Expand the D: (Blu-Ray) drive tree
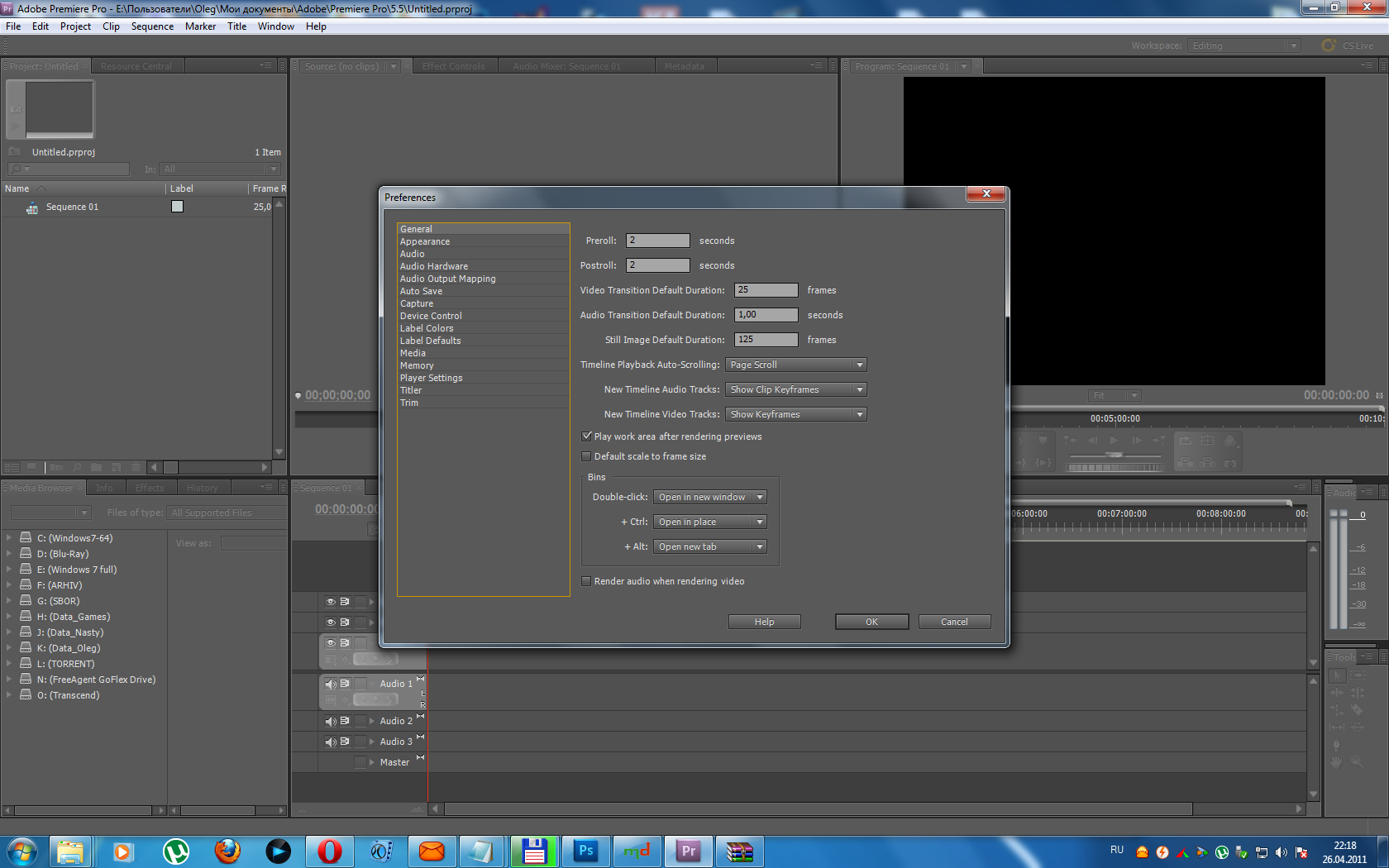The height and width of the screenshot is (868, 1389). pyautogui.click(x=9, y=553)
